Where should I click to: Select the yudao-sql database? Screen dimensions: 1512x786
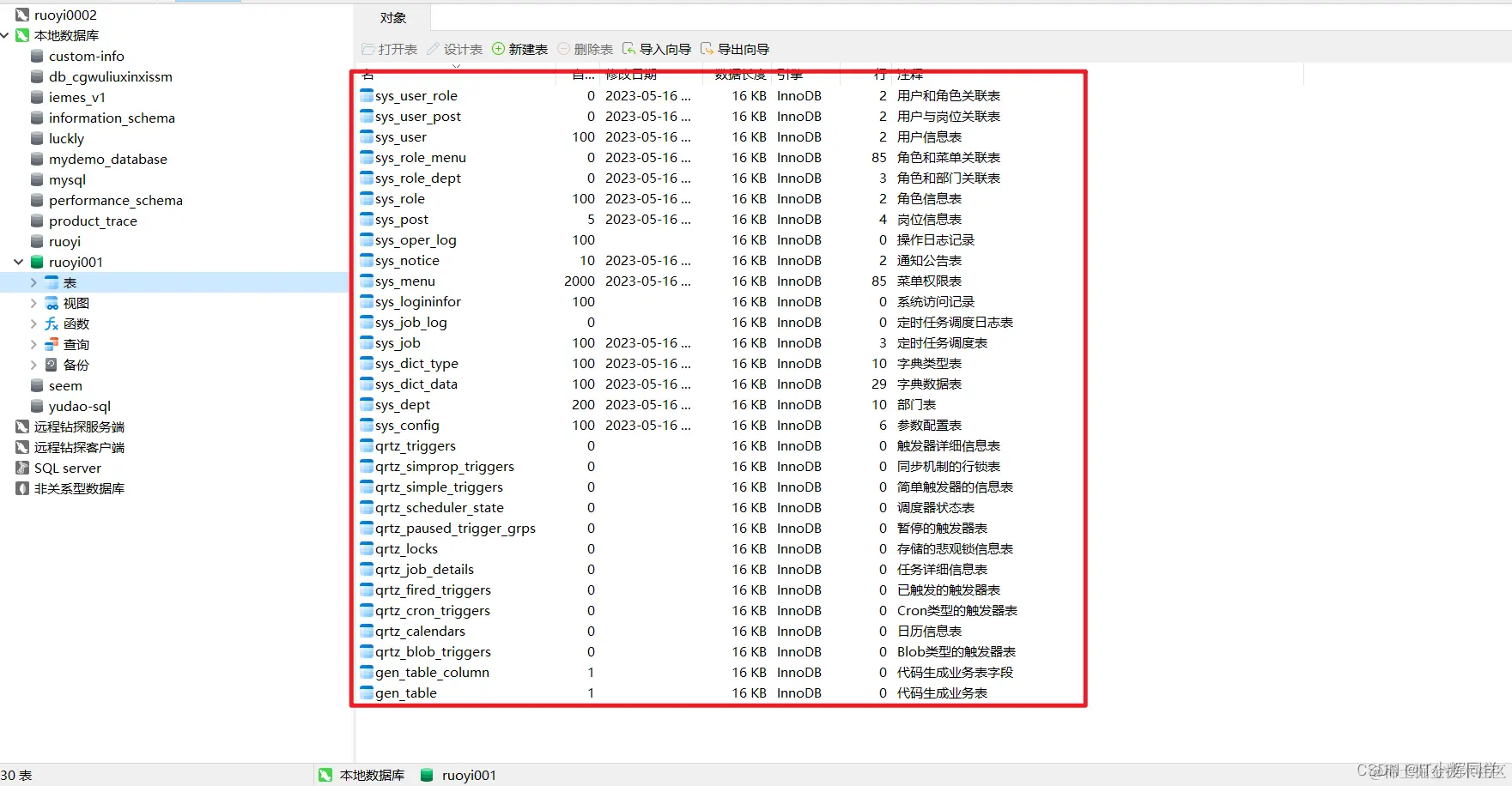(80, 406)
